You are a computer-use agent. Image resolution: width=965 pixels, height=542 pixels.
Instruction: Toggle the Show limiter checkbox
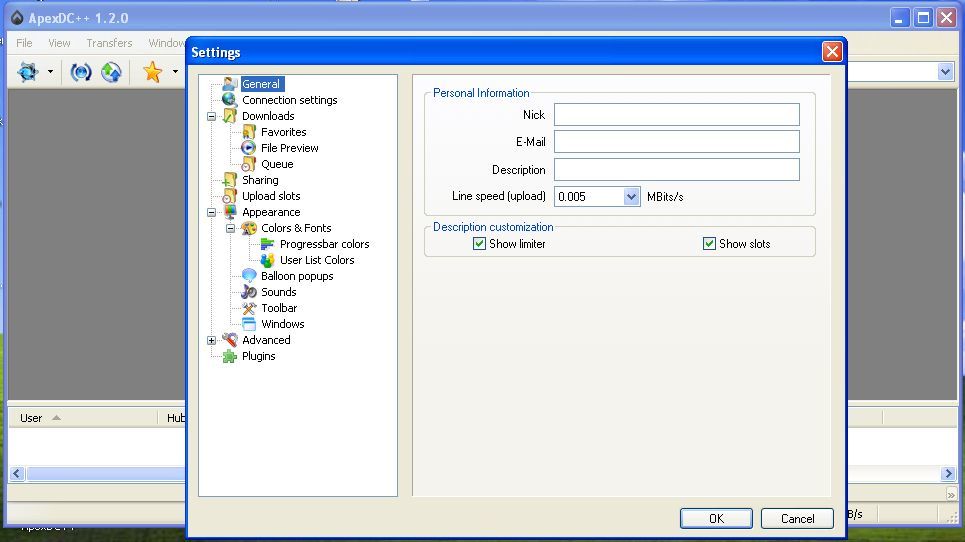pos(479,244)
